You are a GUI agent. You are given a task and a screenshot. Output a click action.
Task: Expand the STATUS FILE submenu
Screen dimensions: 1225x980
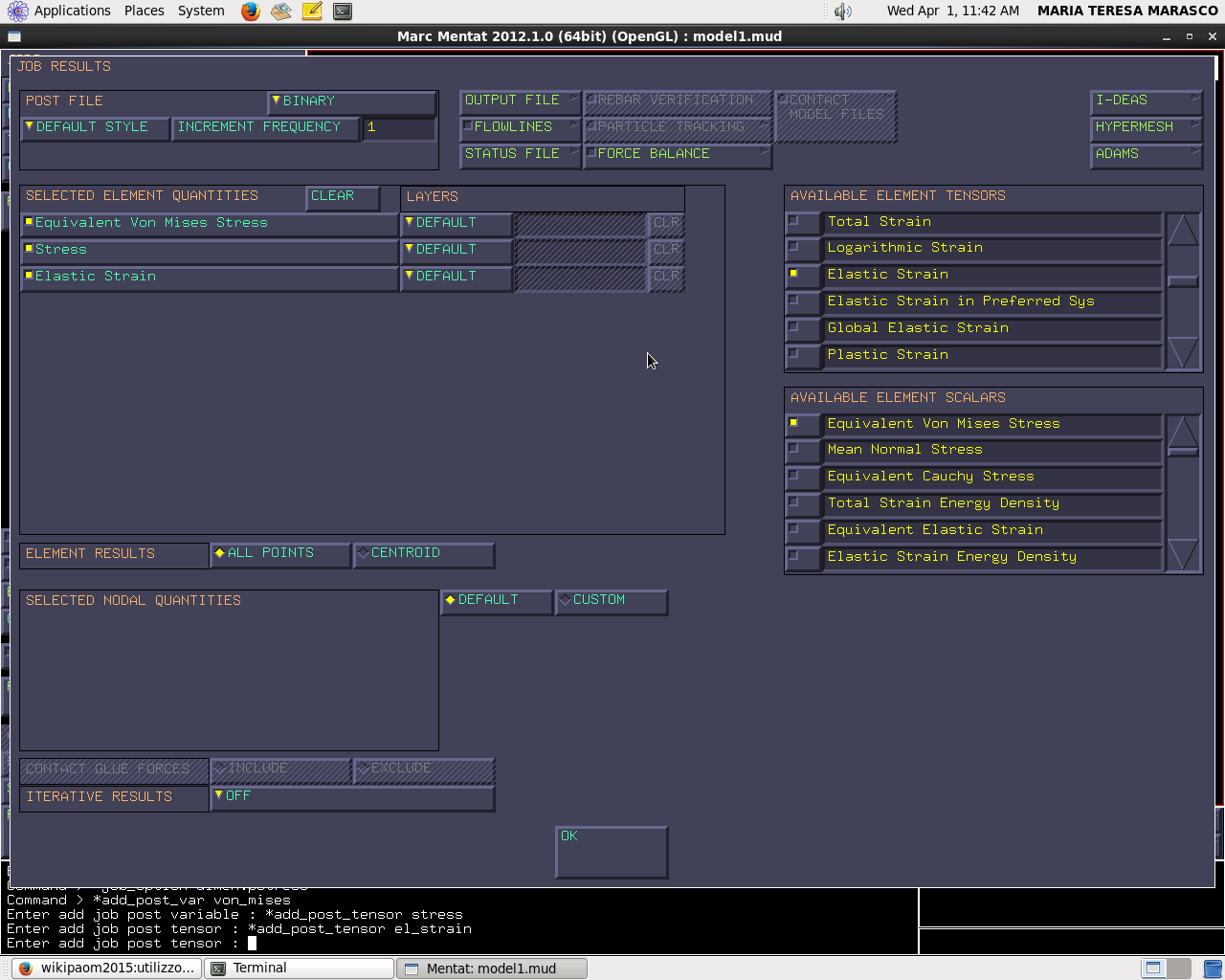[x=521, y=154]
